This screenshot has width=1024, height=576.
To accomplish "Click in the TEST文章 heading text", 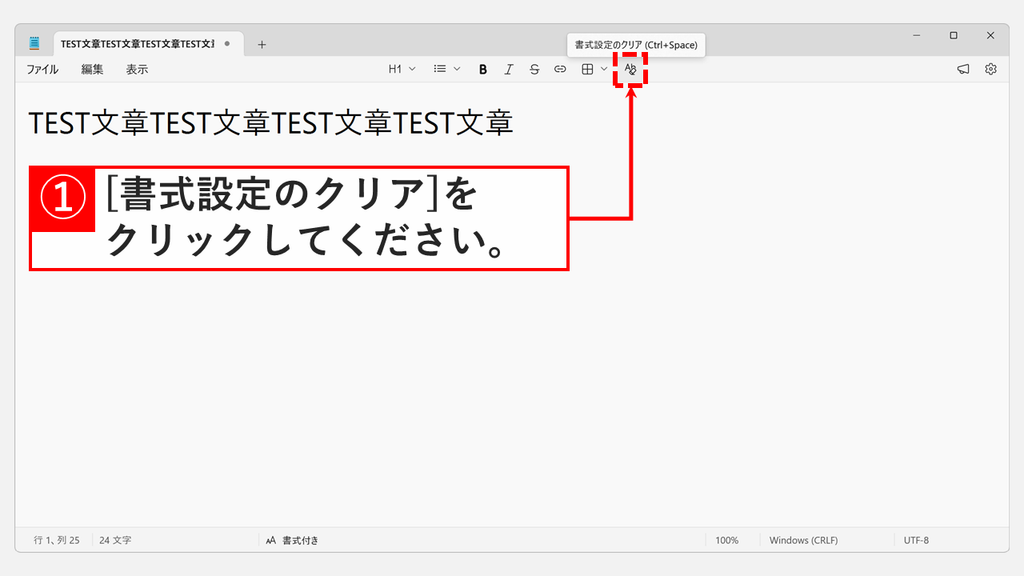I will click(271, 123).
